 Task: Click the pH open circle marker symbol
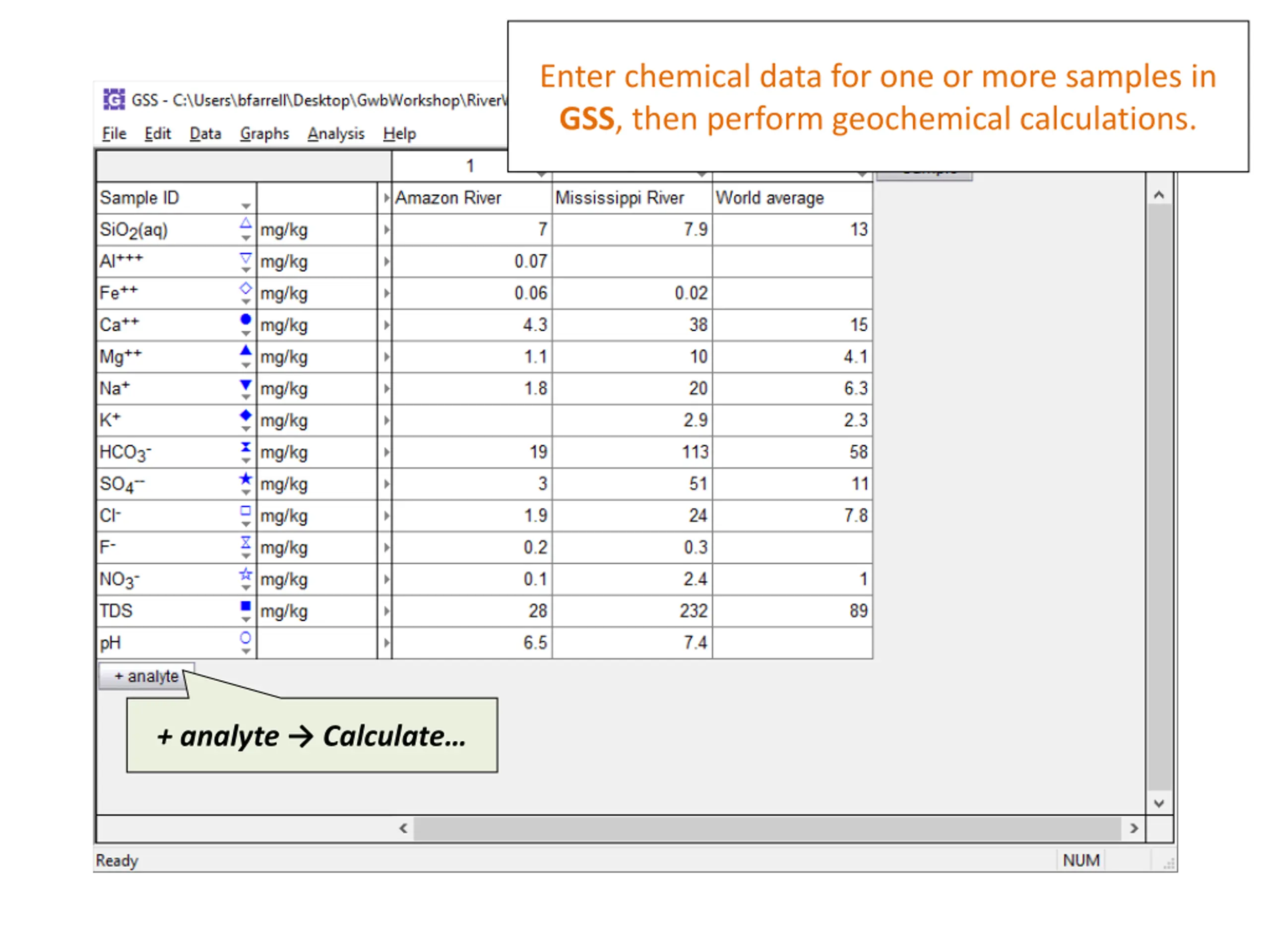(245, 637)
